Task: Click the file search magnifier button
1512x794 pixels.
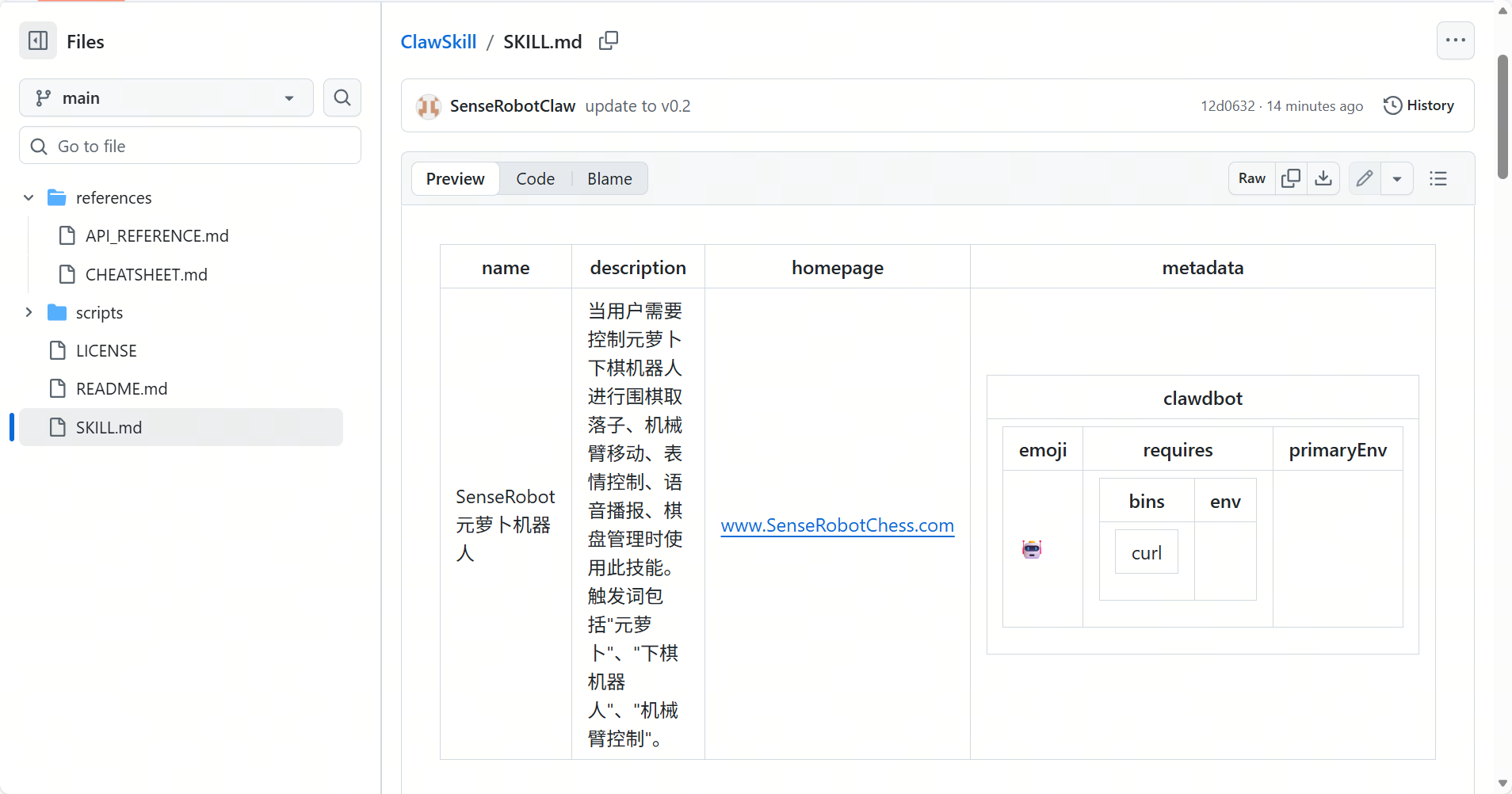Action: click(x=342, y=97)
